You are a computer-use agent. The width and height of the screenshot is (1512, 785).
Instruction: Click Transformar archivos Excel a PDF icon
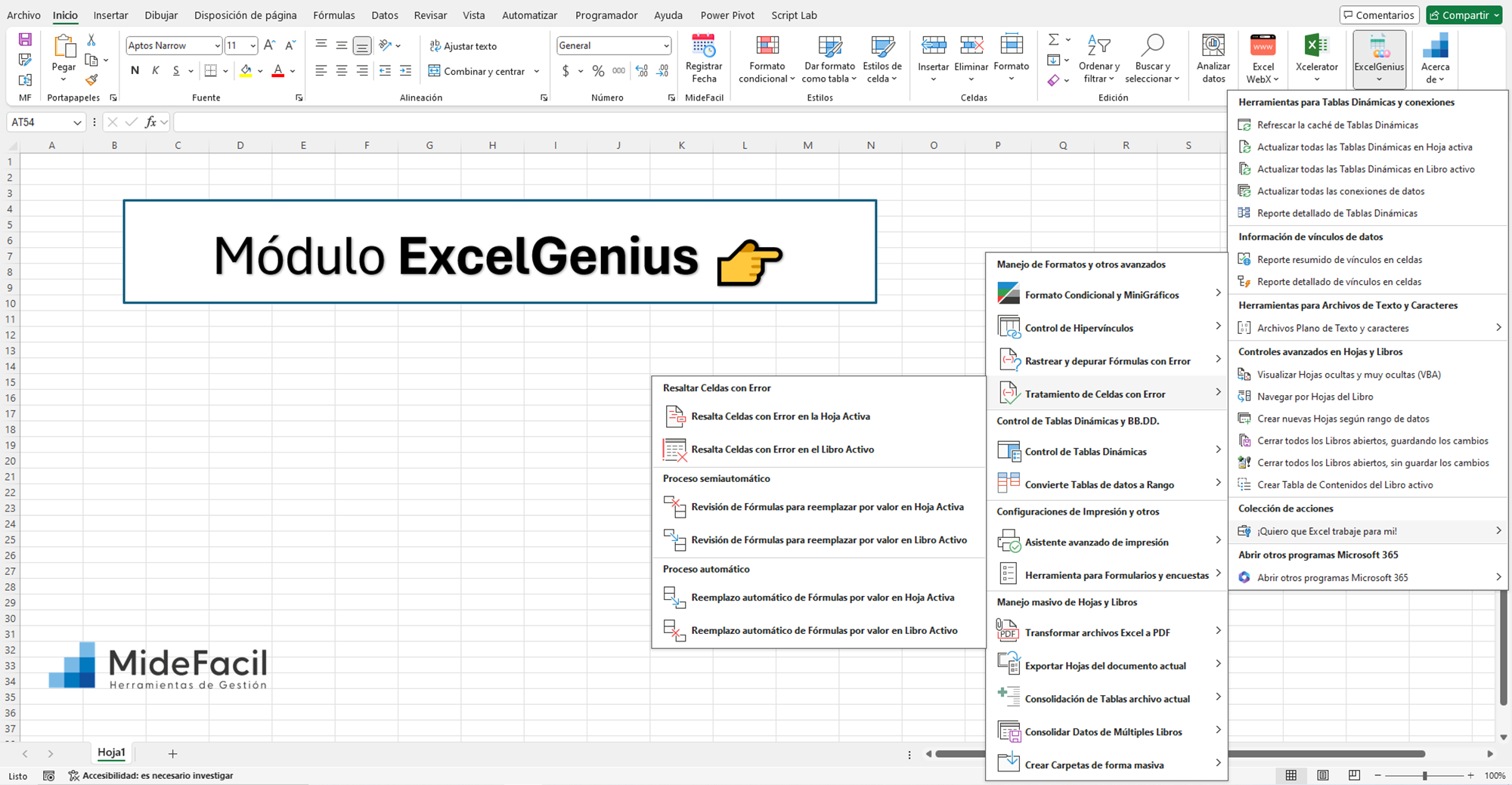click(x=1009, y=632)
